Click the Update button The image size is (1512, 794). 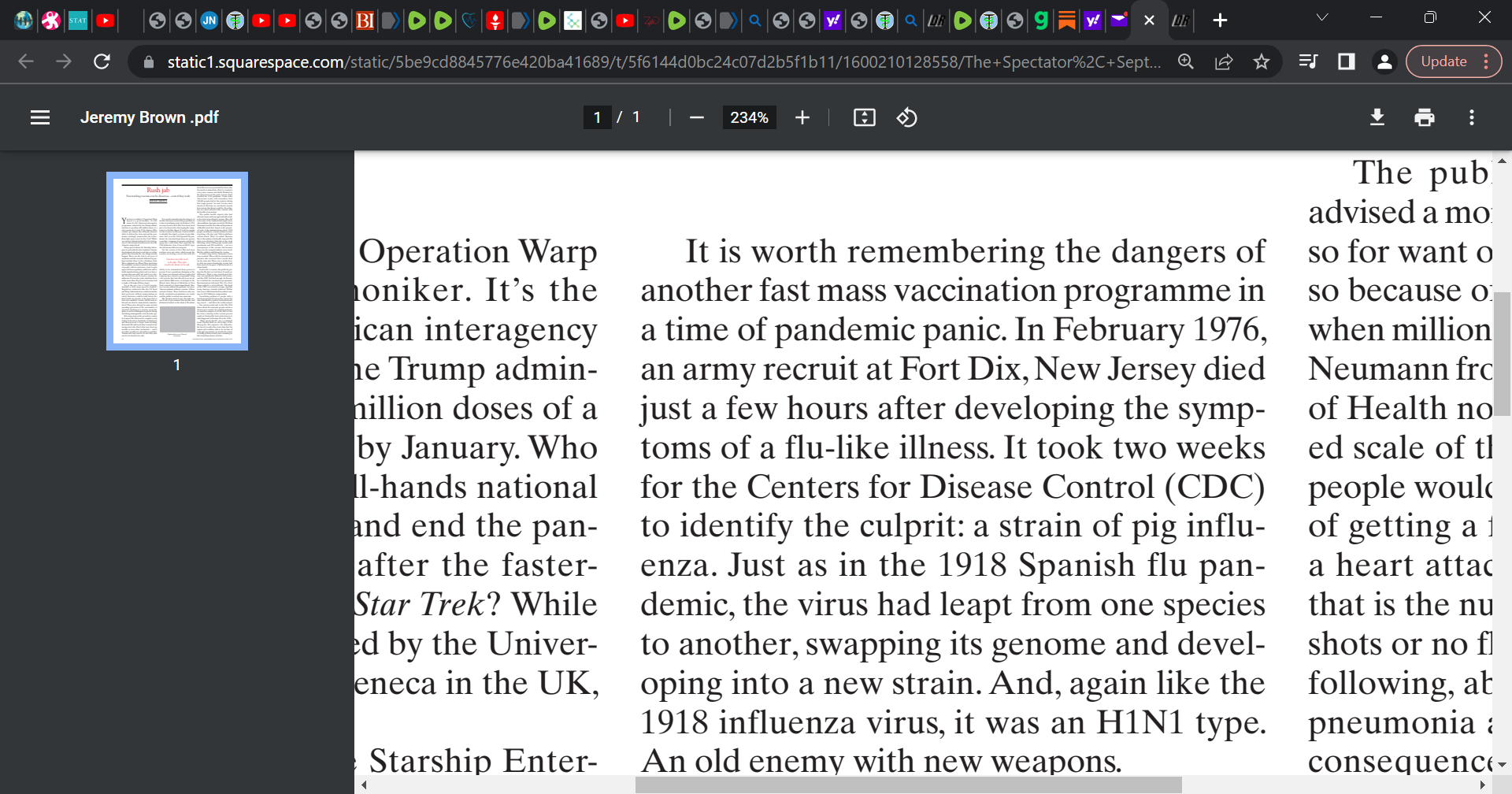pyautogui.click(x=1443, y=61)
